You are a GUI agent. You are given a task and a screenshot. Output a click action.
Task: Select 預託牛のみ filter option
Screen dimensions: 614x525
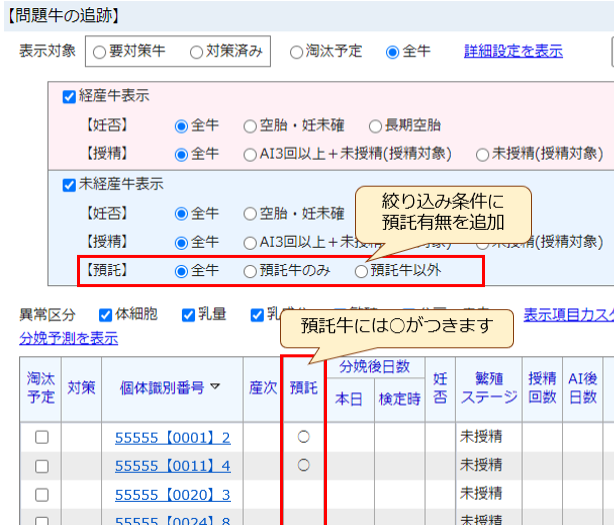pyautogui.click(x=250, y=271)
